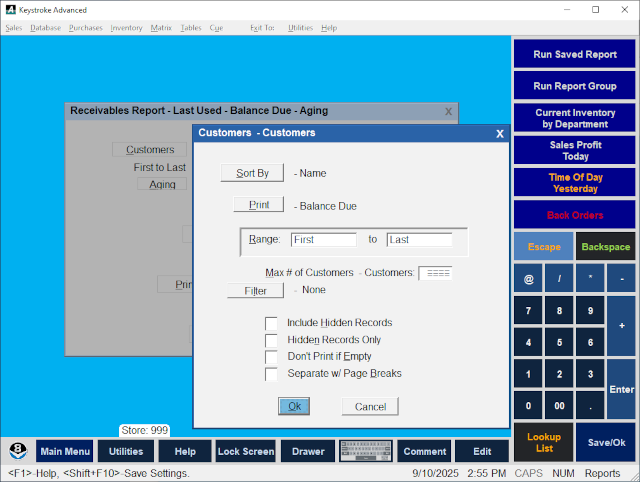Open the Sort By selector

click(x=252, y=173)
